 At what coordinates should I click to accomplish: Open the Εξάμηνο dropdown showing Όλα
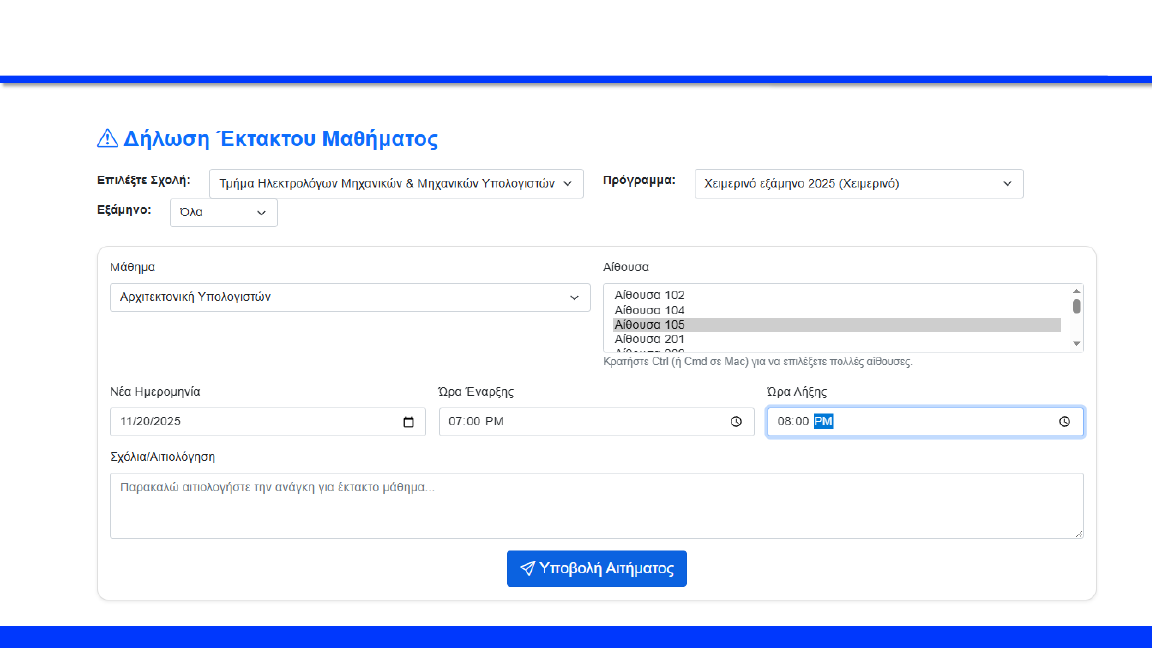pos(224,212)
